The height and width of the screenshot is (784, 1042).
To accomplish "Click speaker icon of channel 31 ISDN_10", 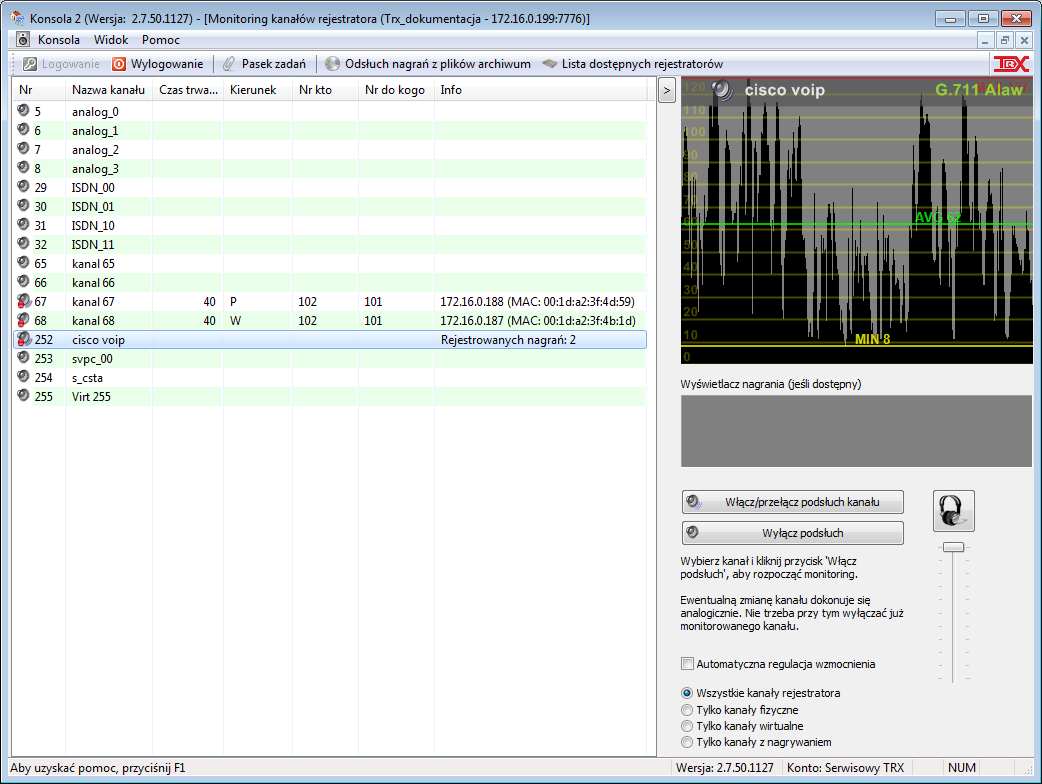I will click(23, 225).
